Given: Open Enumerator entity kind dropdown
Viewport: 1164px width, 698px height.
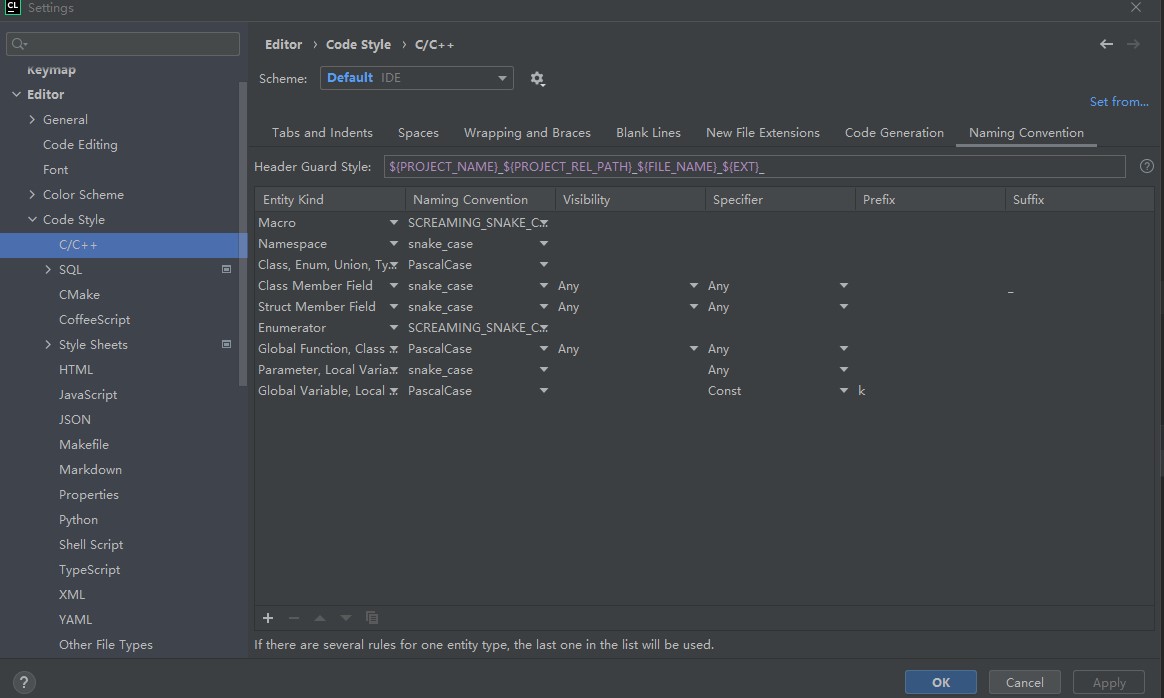Looking at the screenshot, I should click(x=393, y=327).
